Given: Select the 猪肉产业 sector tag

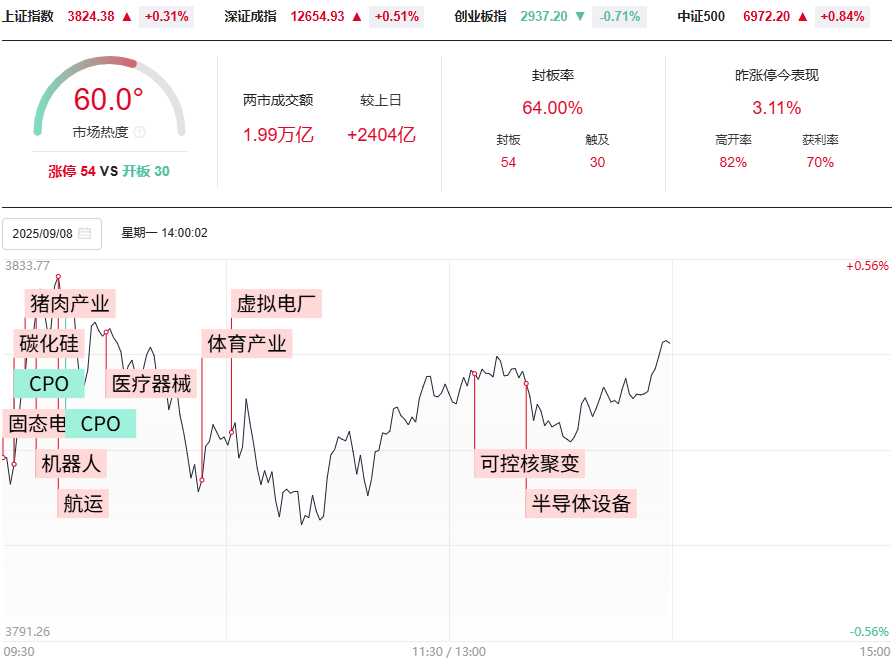Looking at the screenshot, I should click(70, 303).
